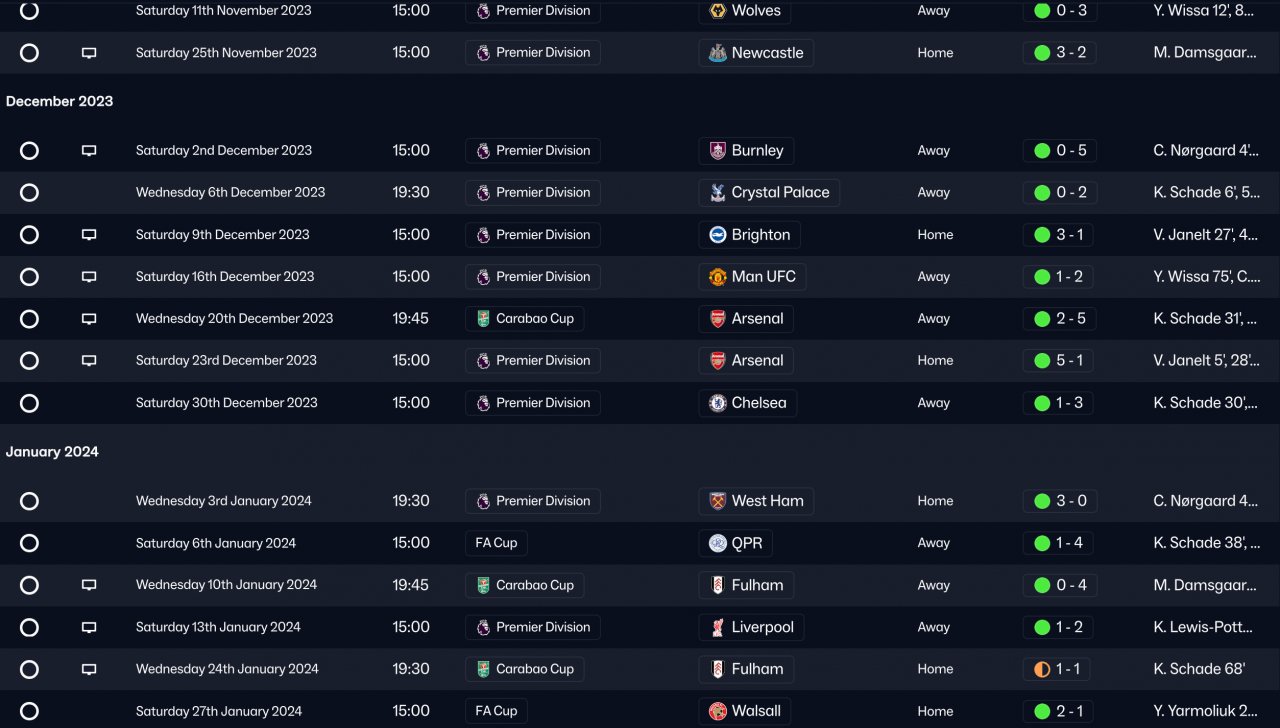
Task: Click the Man UFC badge icon
Action: [x=717, y=277]
